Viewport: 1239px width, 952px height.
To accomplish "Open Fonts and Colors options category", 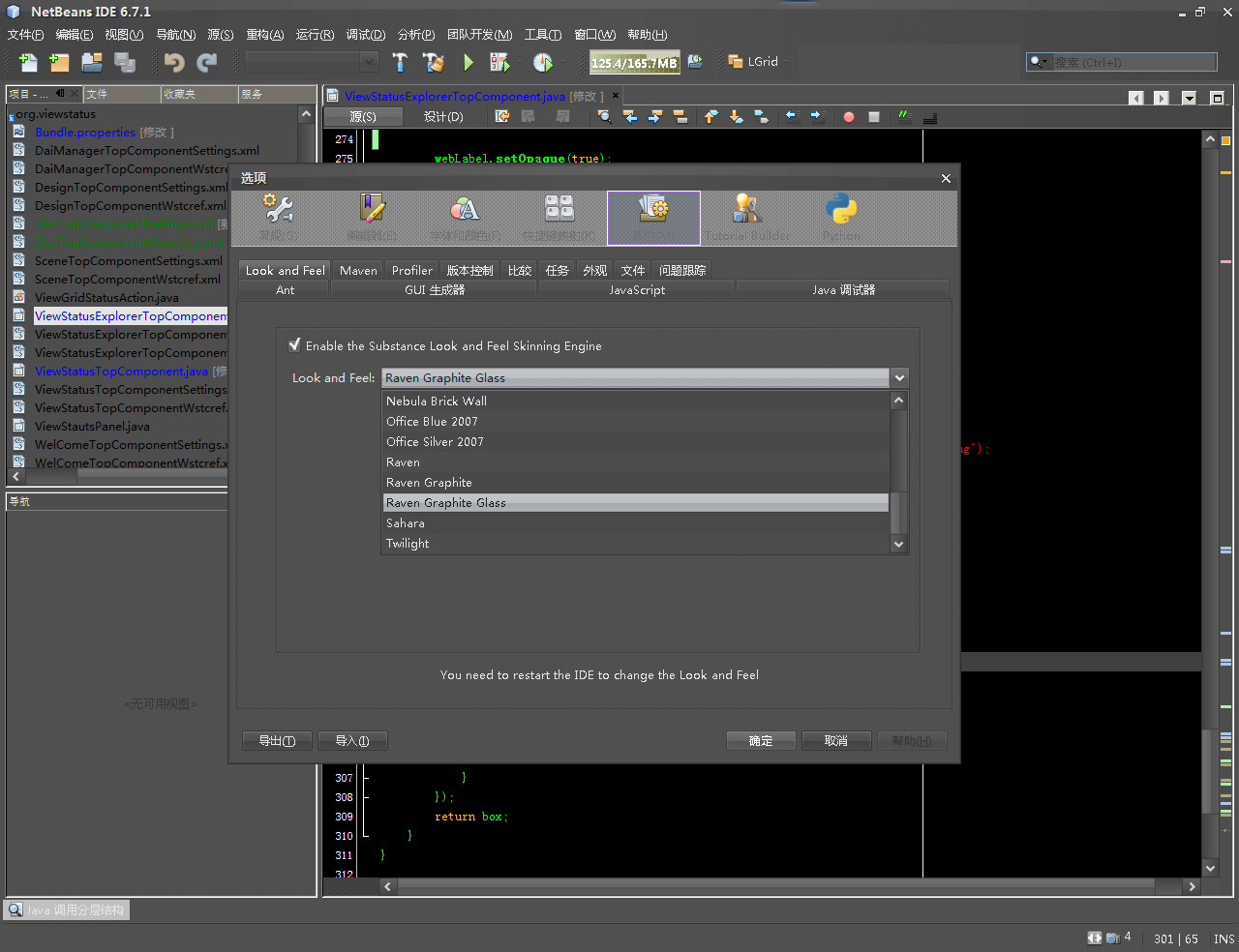I will tap(466, 217).
